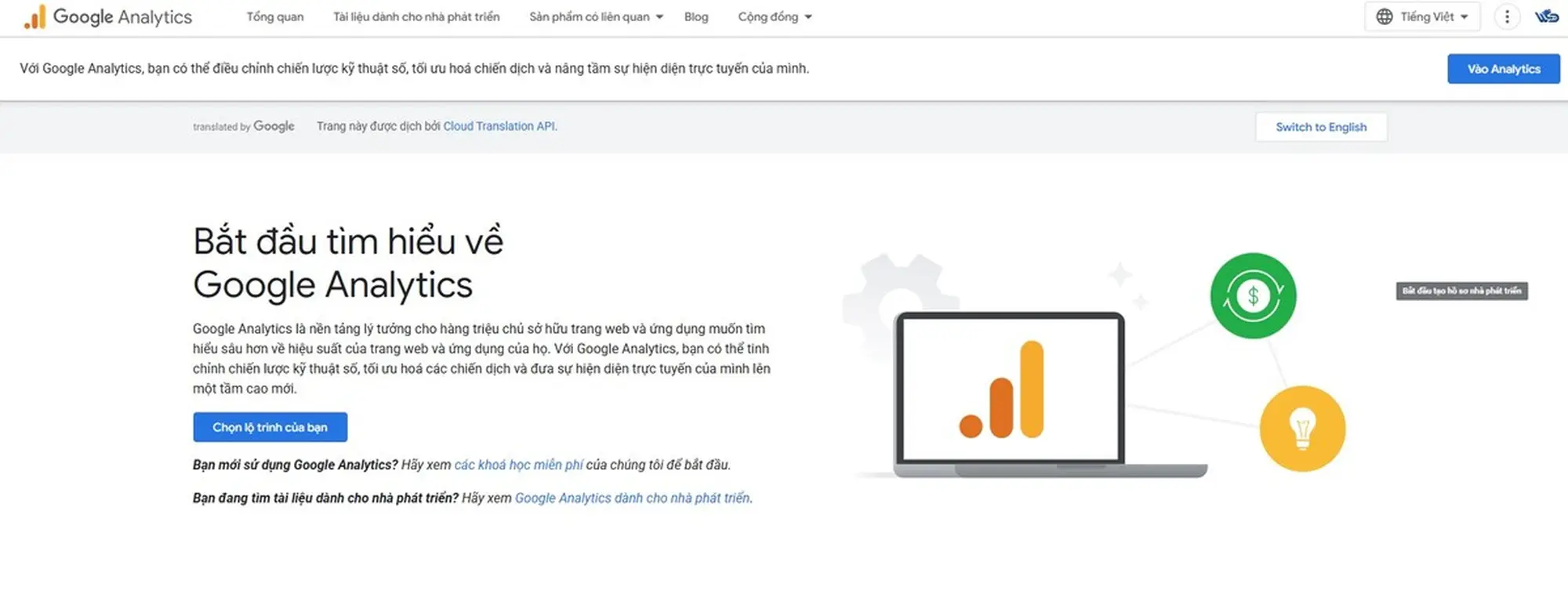Open the Blog menu item
The width and height of the screenshot is (1568, 608).
point(695,16)
